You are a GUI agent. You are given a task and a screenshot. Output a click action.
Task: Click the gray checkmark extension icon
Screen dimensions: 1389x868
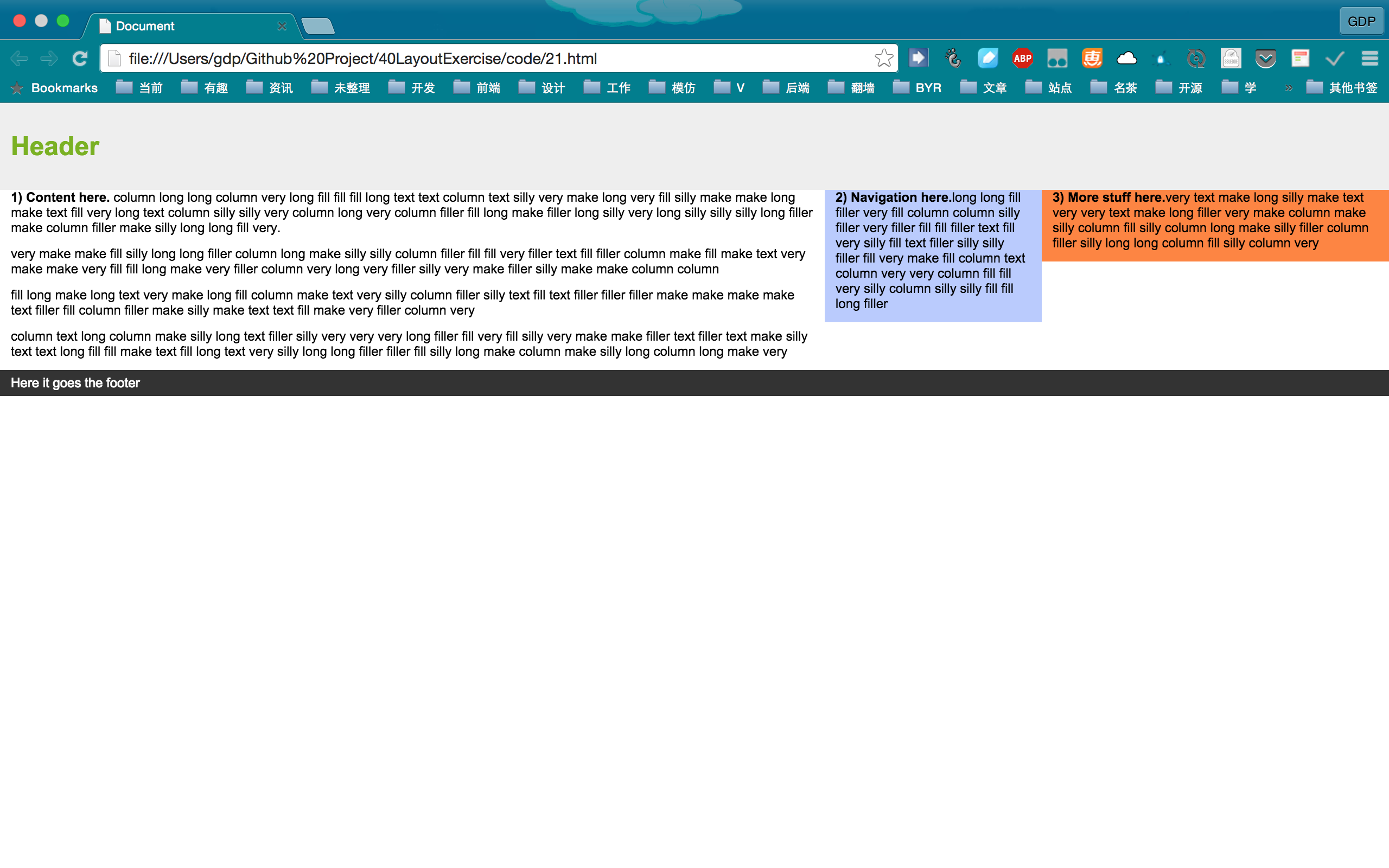1335,58
